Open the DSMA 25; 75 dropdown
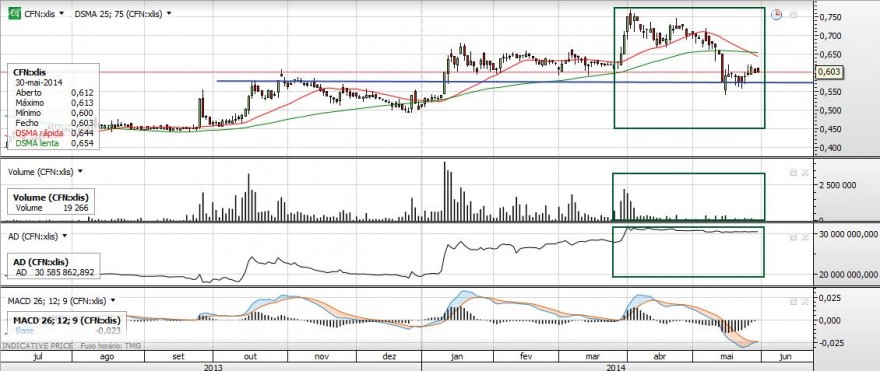Viewport: 880px width, 371px height. tap(169, 13)
